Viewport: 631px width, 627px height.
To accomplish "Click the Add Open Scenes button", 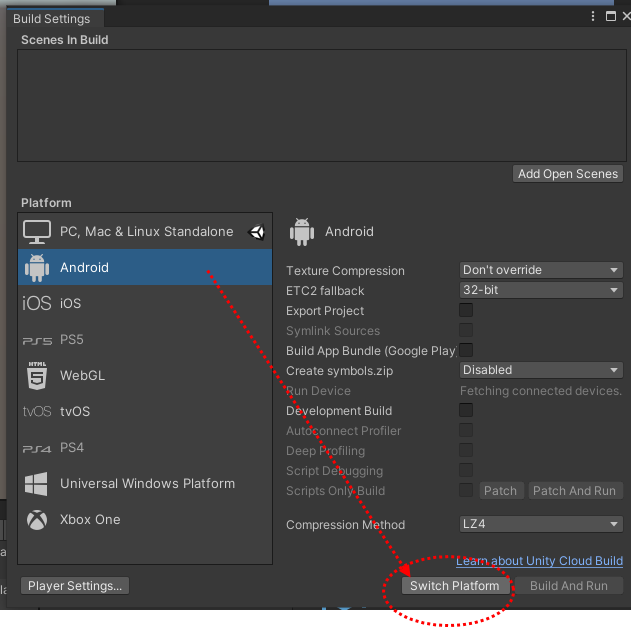I will 567,174.
